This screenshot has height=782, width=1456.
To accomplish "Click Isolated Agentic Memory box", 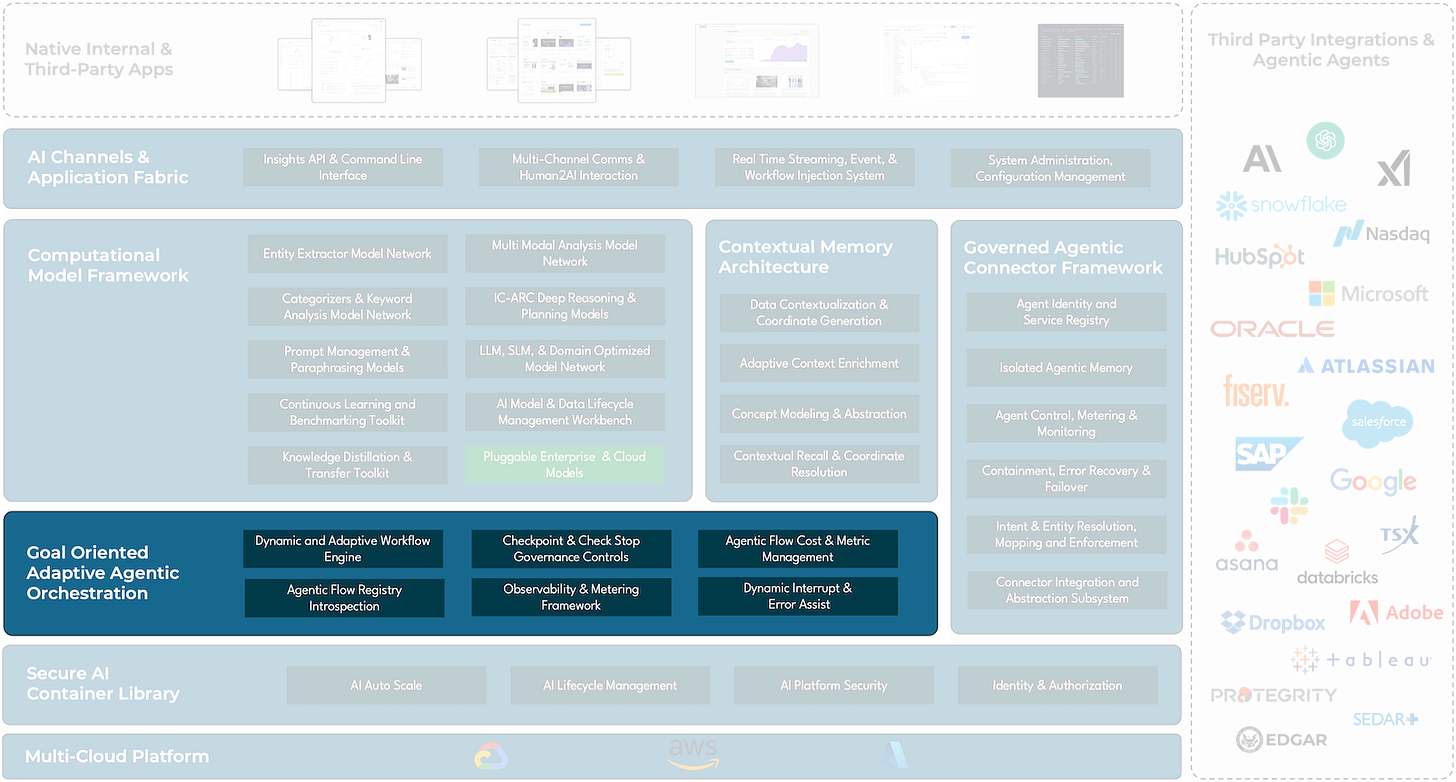I will 1066,368.
